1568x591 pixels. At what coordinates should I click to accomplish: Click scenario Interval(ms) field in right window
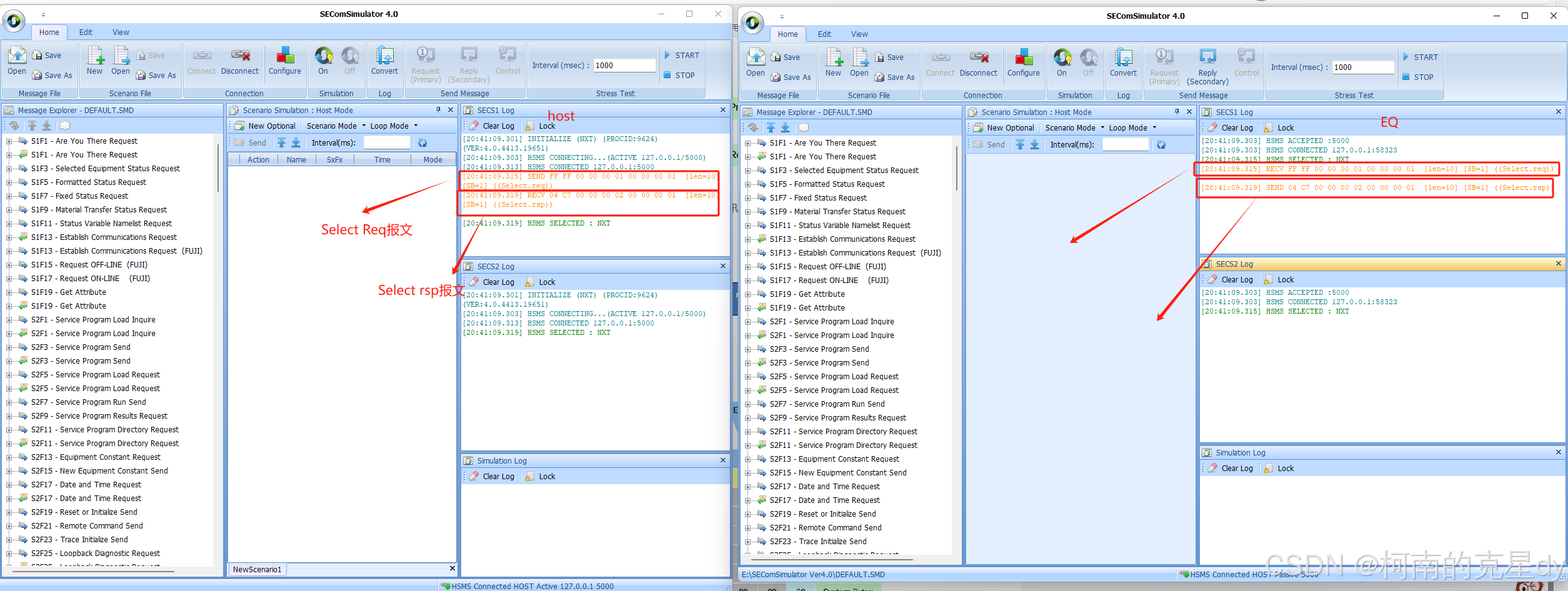pos(1126,145)
